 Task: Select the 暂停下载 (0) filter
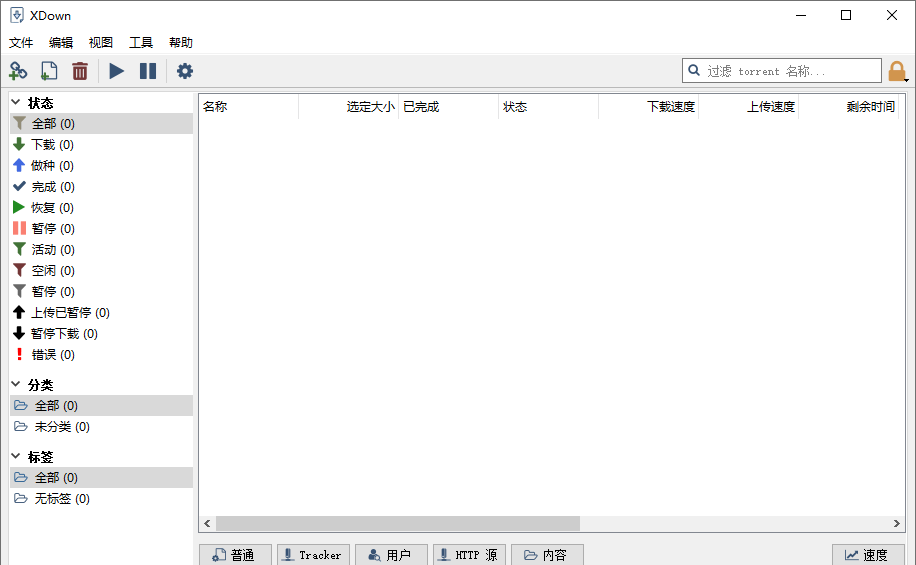click(x=102, y=334)
